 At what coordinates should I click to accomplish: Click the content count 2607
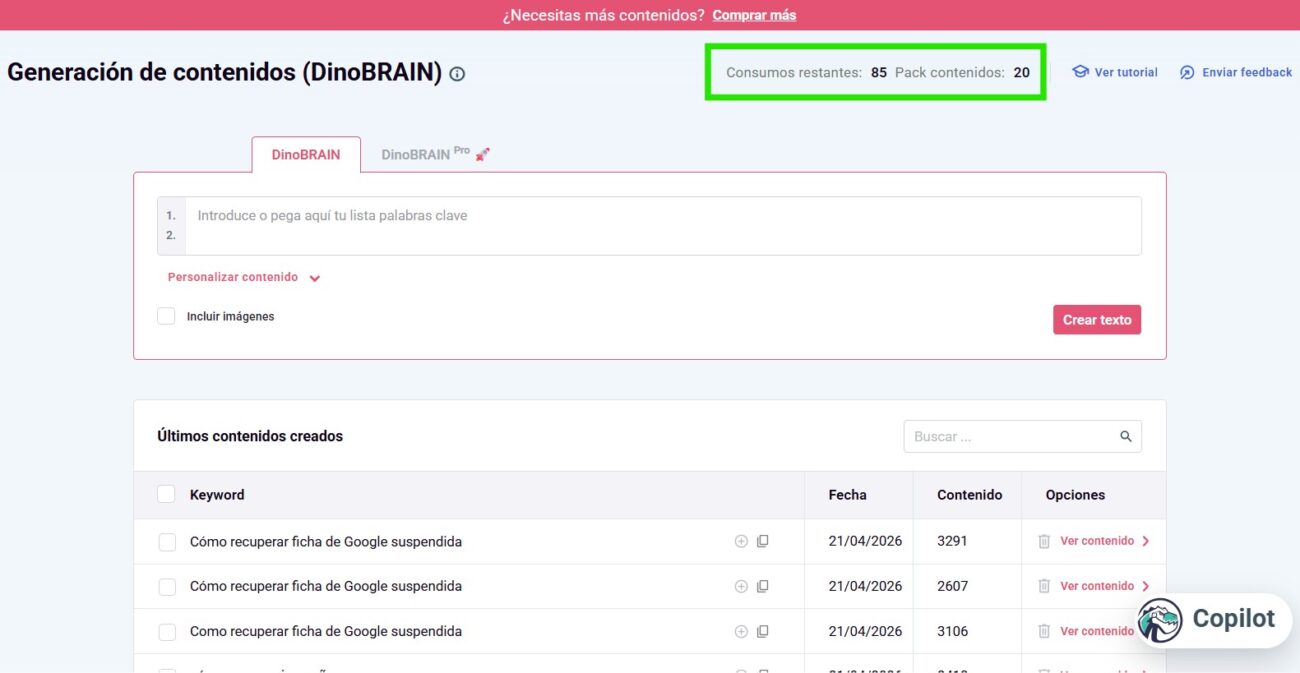point(952,586)
